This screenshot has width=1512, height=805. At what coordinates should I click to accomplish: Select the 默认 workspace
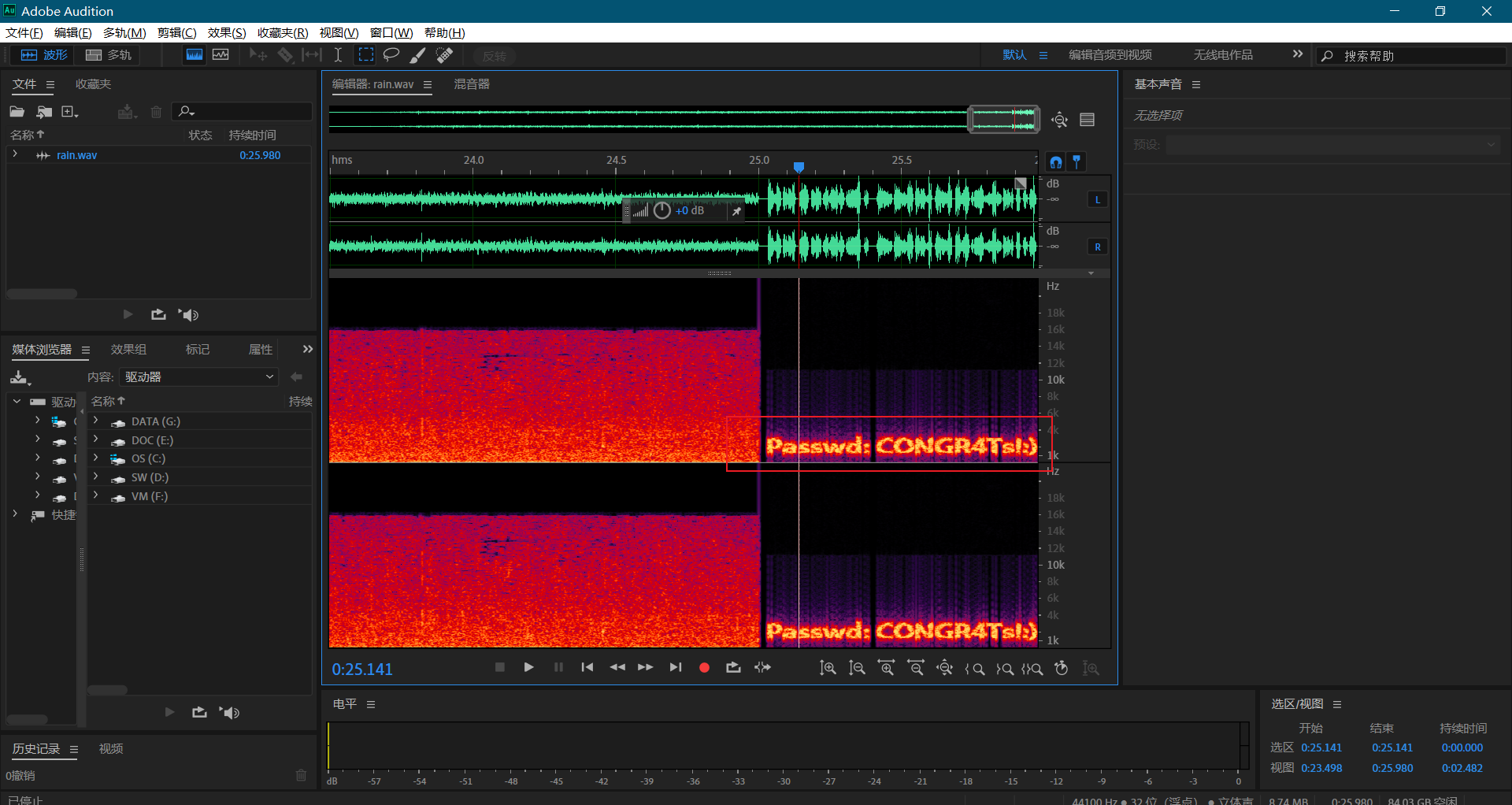(x=1014, y=55)
